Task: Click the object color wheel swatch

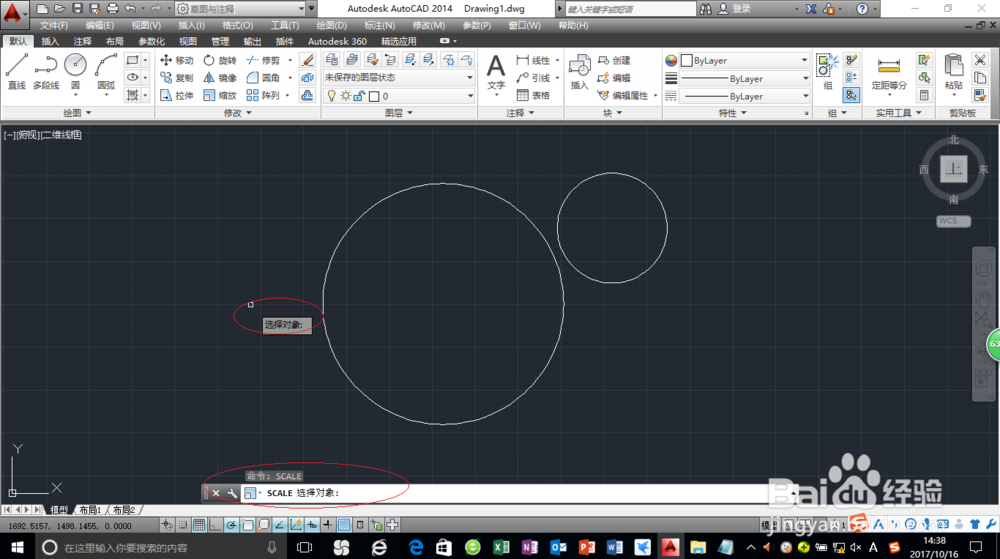Action: pos(671,61)
